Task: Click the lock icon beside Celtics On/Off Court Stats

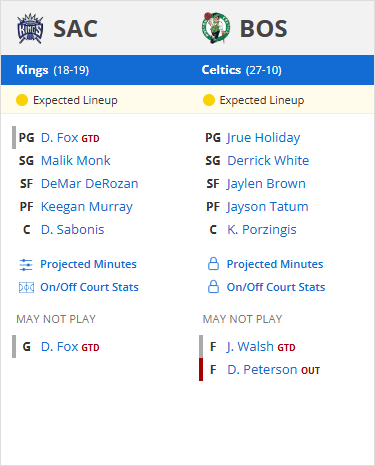Action: (213, 287)
